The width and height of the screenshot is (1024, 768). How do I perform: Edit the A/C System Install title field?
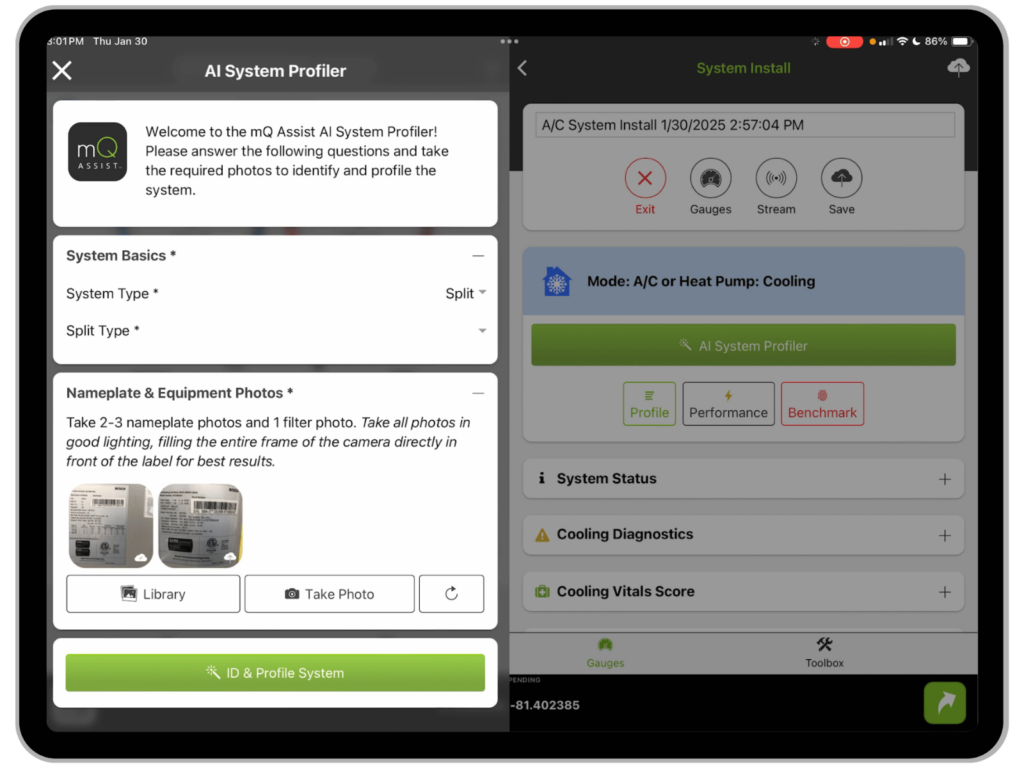click(743, 124)
